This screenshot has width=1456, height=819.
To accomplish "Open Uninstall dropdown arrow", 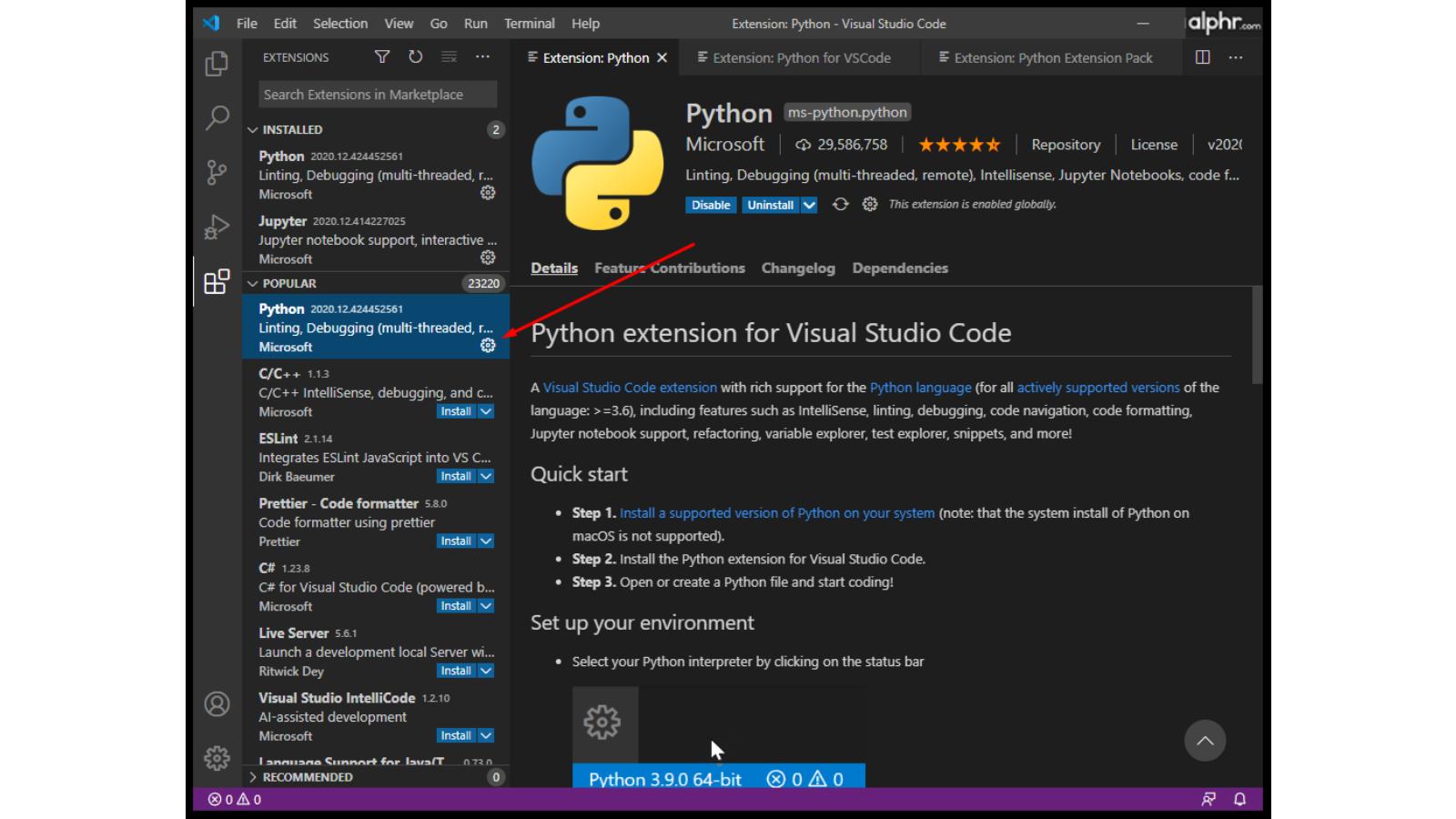I will 809,205.
